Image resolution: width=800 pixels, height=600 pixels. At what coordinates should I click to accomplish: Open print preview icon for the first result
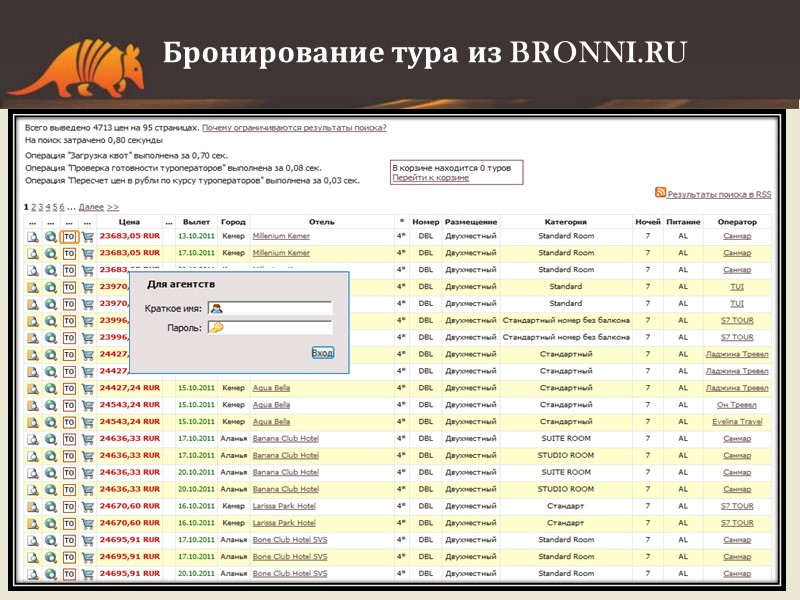click(31, 237)
